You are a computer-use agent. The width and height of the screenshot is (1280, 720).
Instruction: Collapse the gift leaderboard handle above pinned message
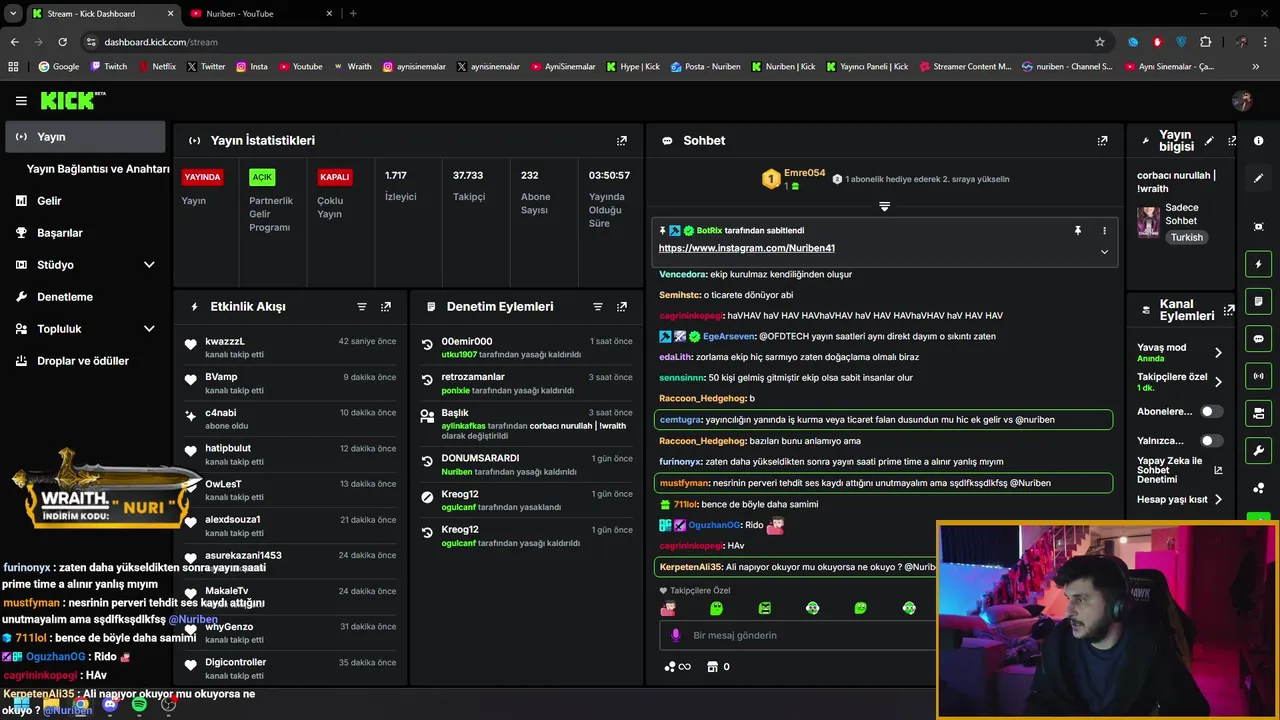884,206
